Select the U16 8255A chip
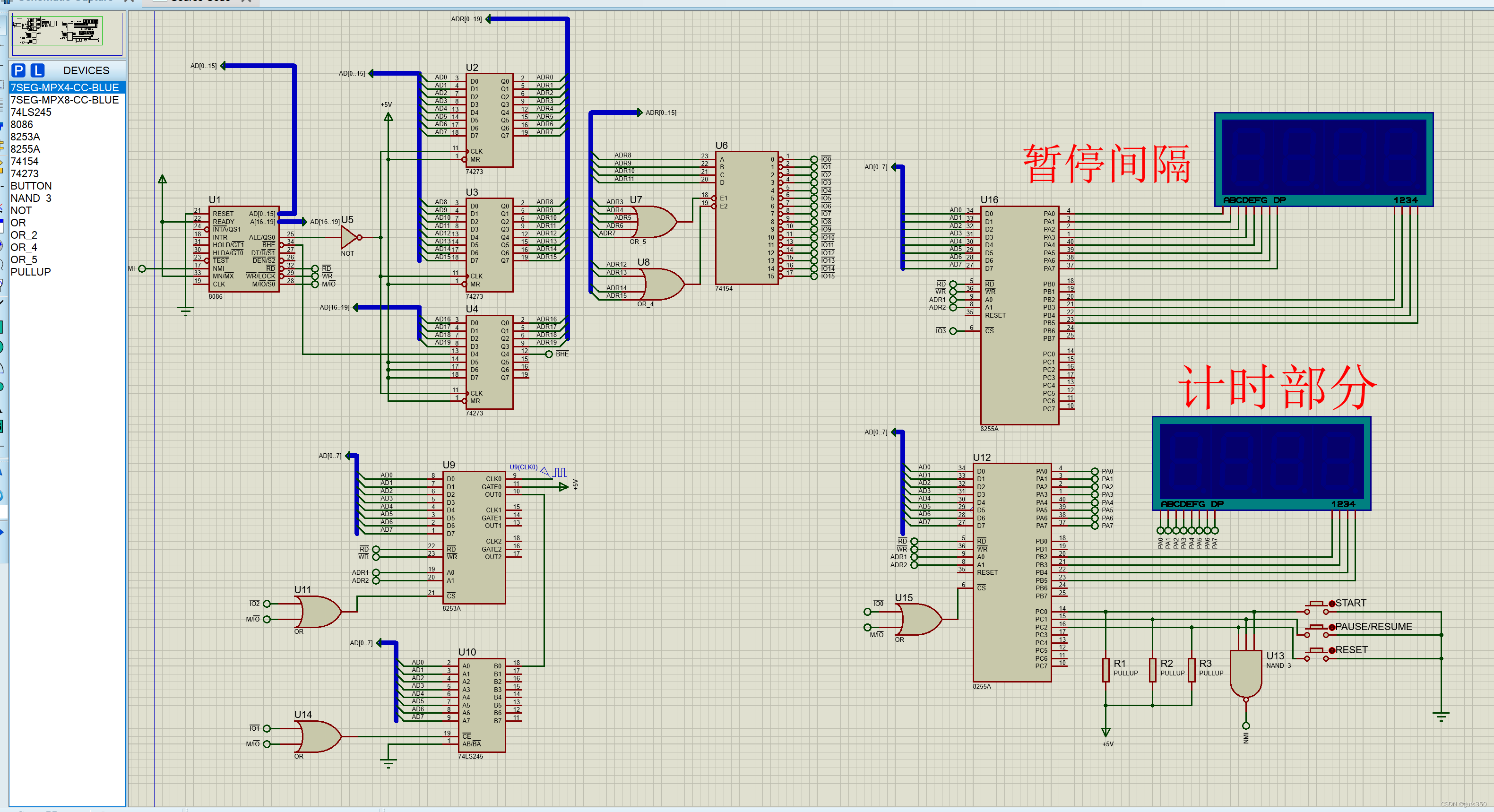Viewport: 1494px width, 812px height. (x=1019, y=316)
